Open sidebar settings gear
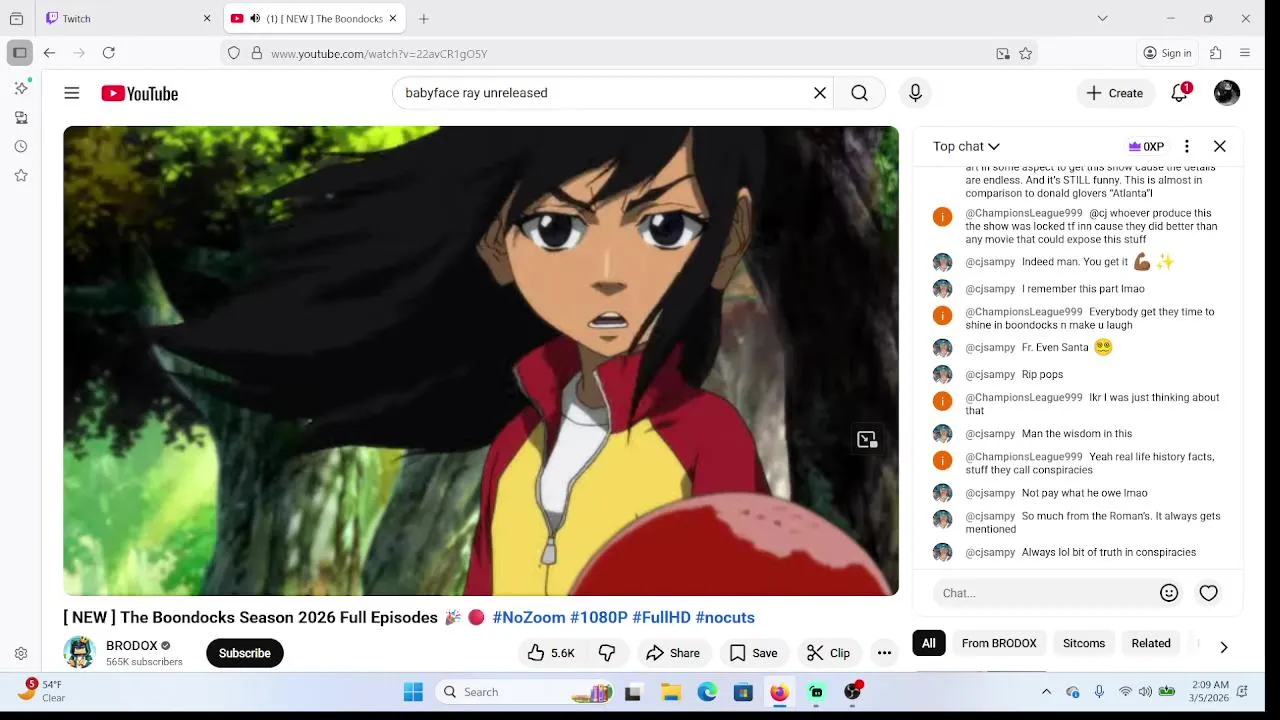The width and height of the screenshot is (1280, 720). tap(21, 654)
